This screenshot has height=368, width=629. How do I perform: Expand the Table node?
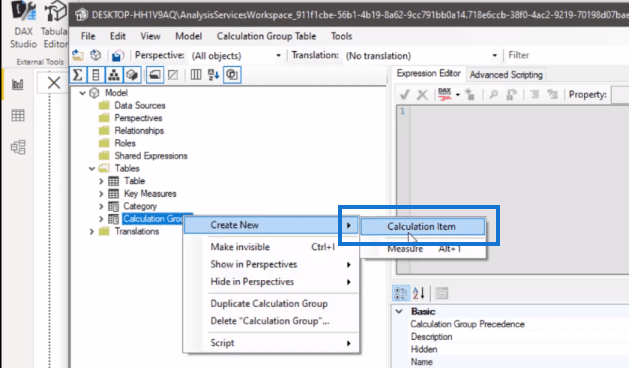coord(101,181)
